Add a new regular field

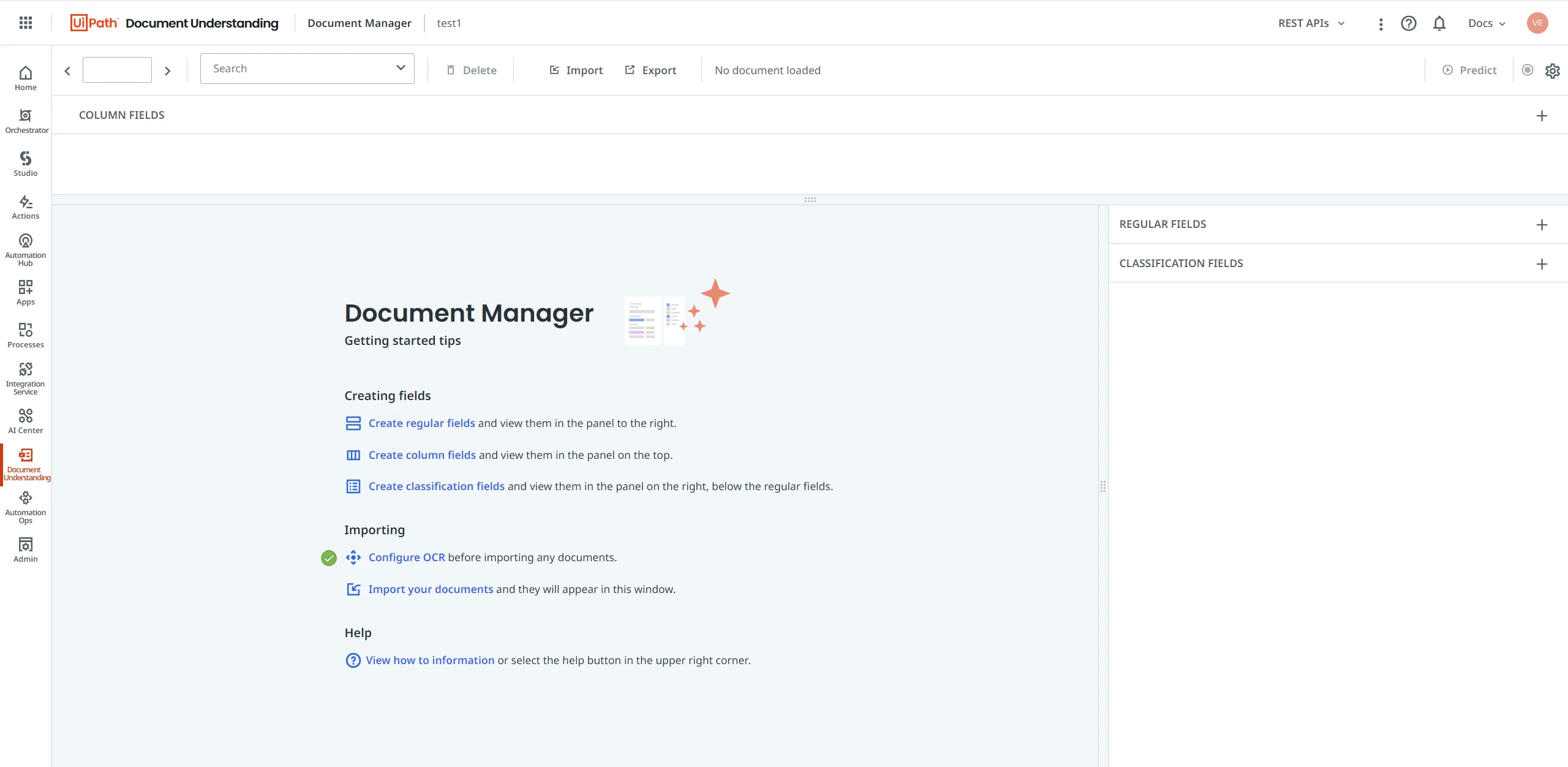click(x=1542, y=224)
